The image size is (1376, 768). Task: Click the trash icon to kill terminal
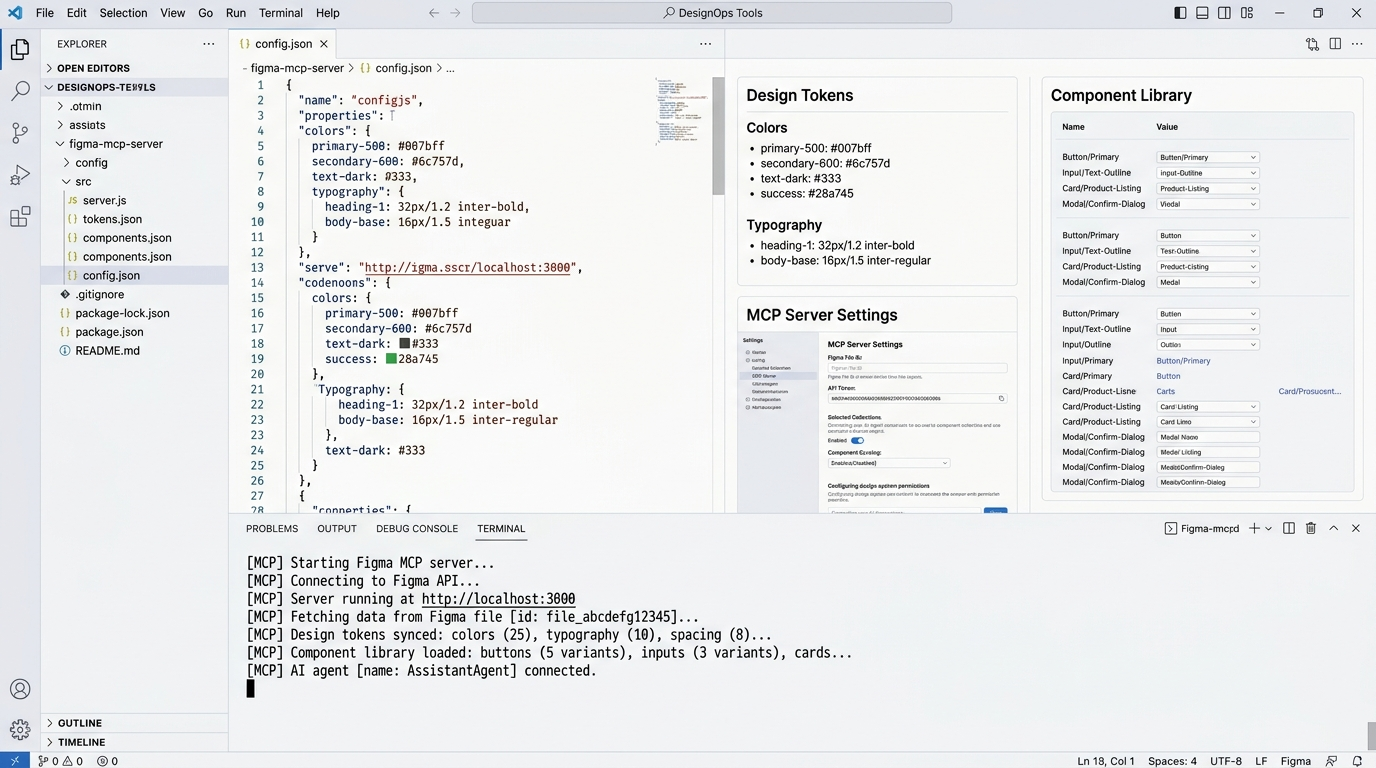[1311, 528]
